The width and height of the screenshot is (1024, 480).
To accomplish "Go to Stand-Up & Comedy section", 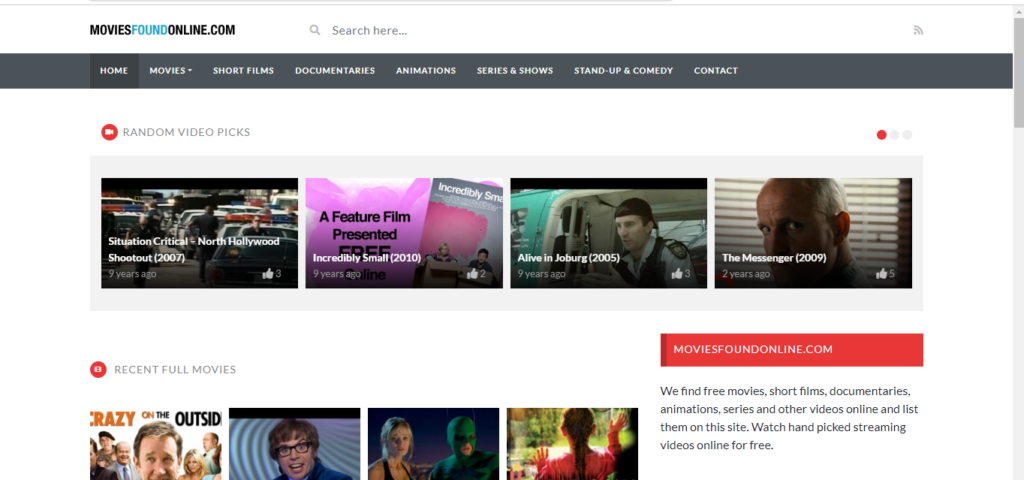I will click(x=623, y=71).
